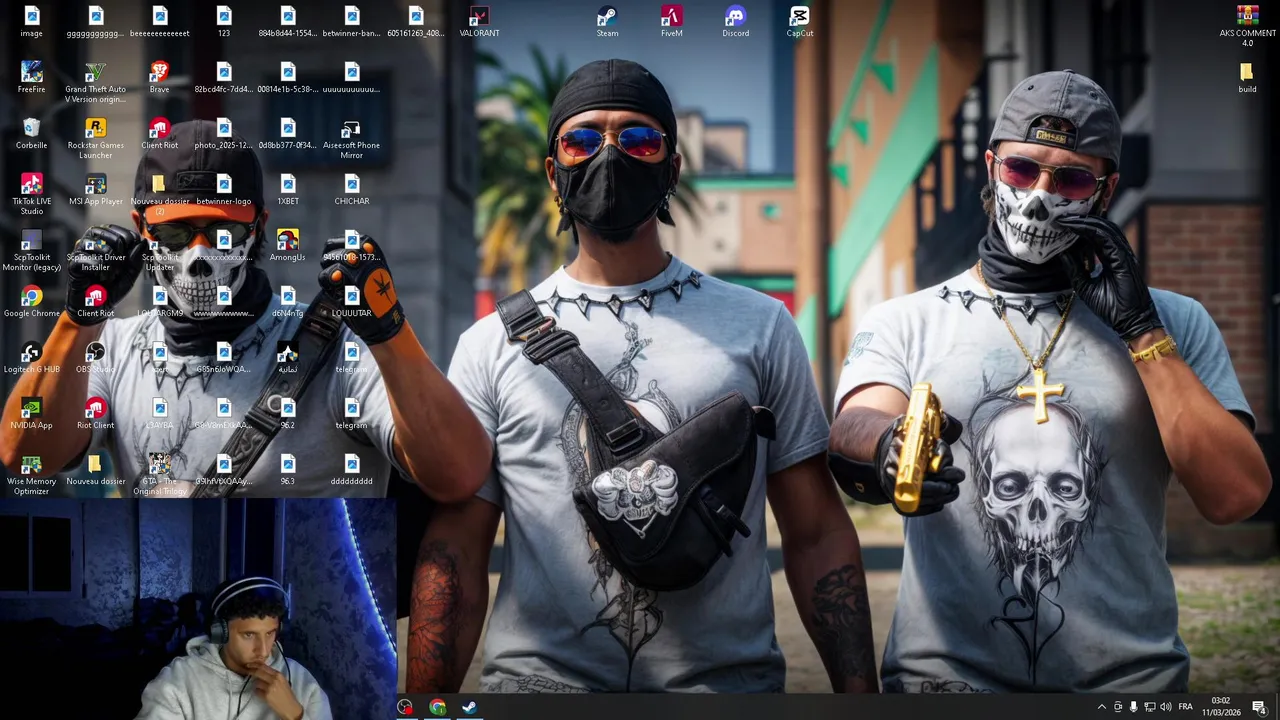Open the Riot Client shortcut

[95, 414]
